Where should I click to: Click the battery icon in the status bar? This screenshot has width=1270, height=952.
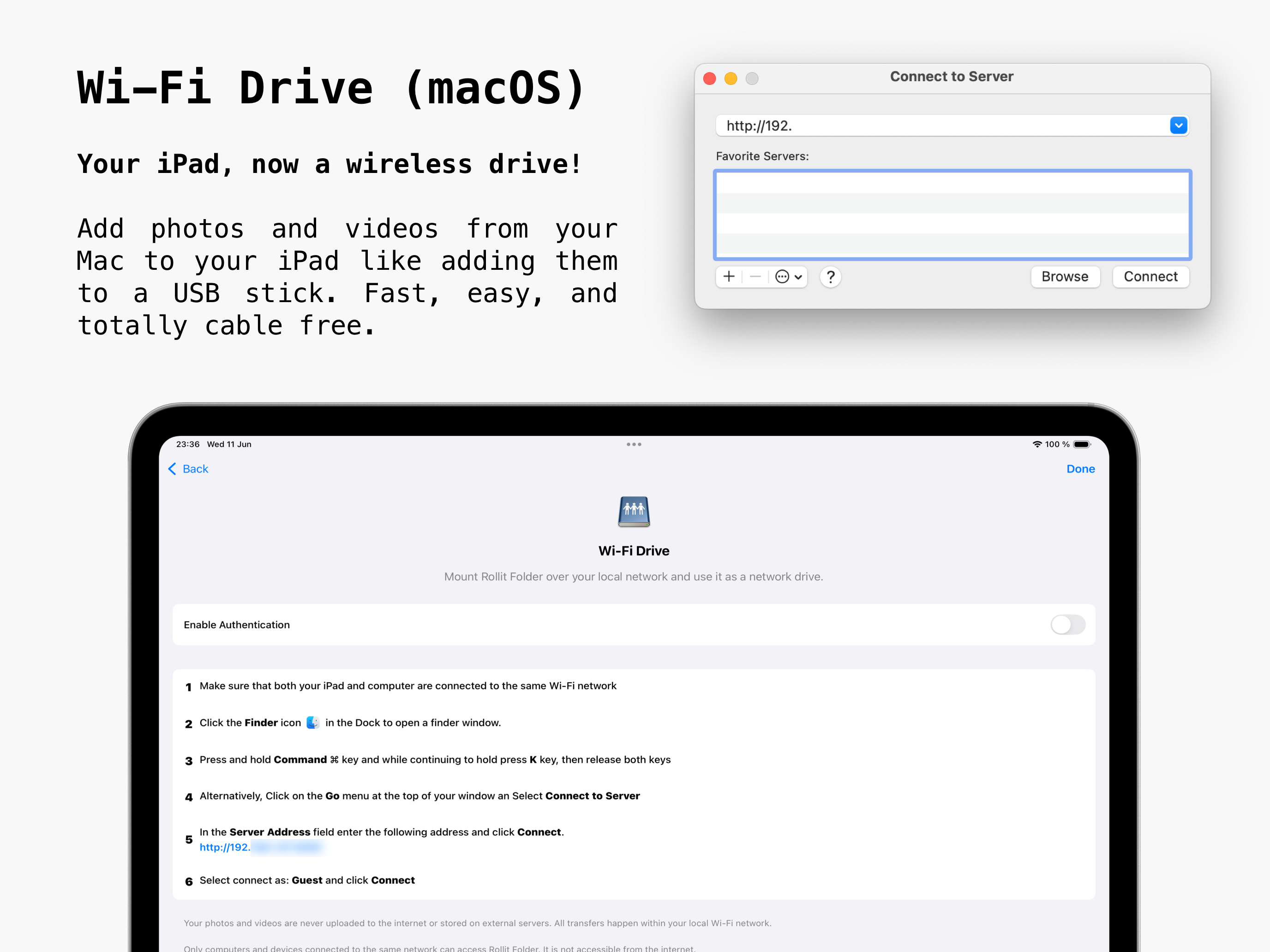pyautogui.click(x=1082, y=444)
